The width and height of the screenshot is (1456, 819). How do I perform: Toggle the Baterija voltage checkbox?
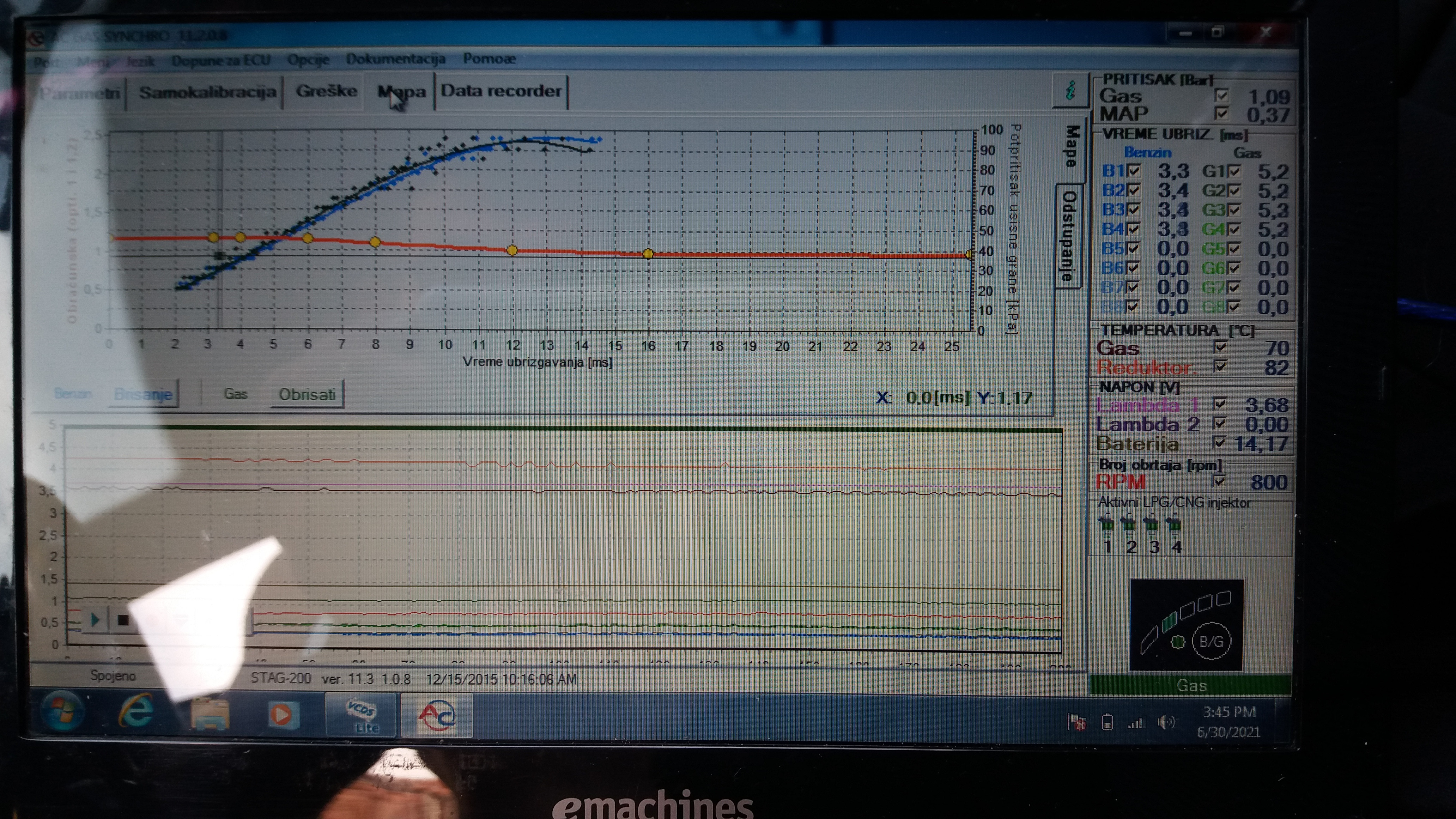pyautogui.click(x=1219, y=442)
